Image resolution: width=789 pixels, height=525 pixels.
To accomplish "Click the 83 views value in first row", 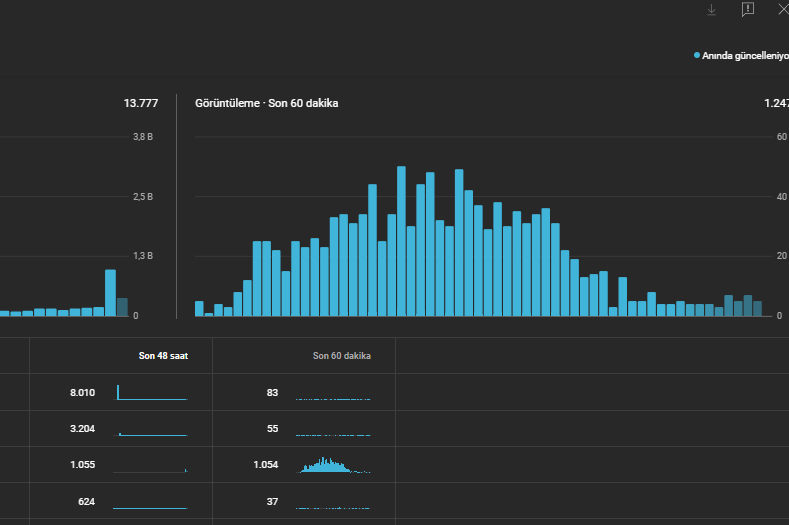I will click(272, 393).
